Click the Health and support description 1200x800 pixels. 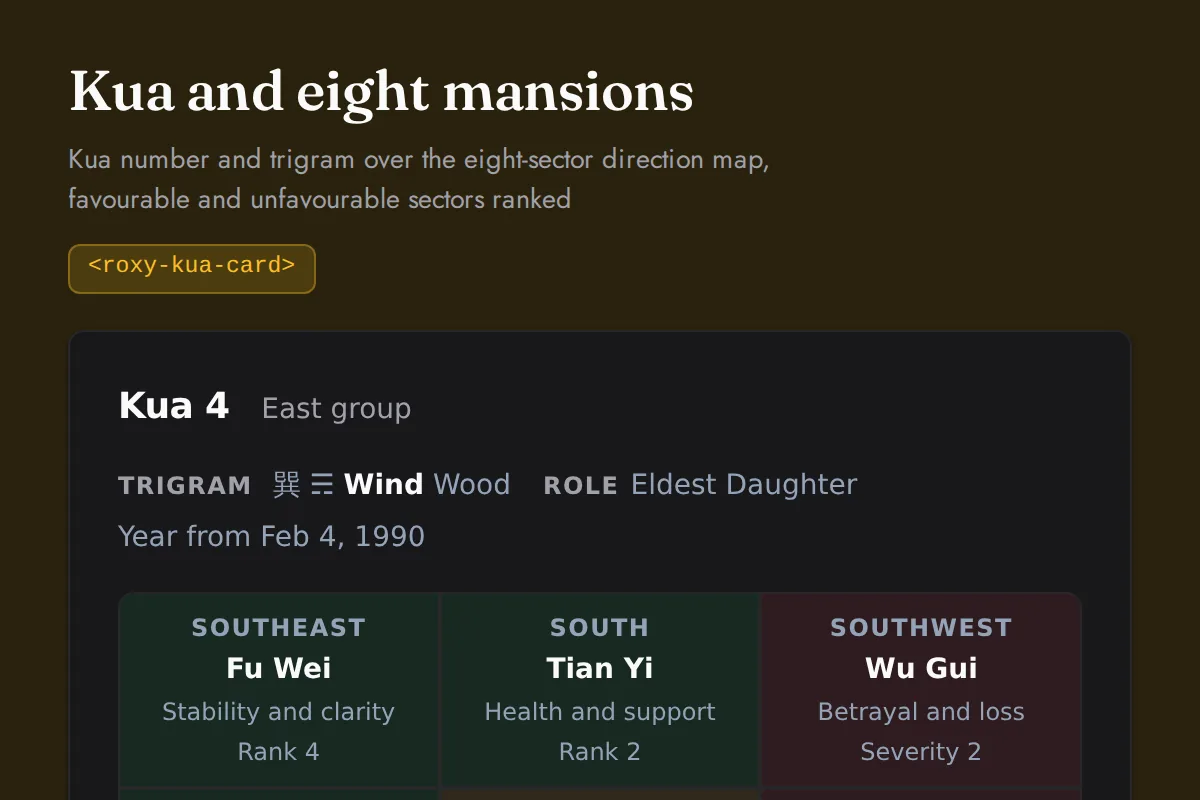coord(600,712)
